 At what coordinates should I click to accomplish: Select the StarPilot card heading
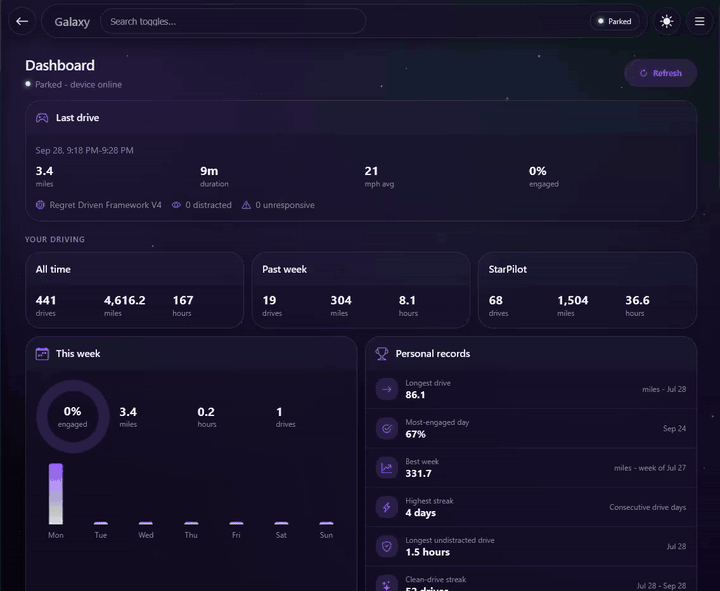507,270
